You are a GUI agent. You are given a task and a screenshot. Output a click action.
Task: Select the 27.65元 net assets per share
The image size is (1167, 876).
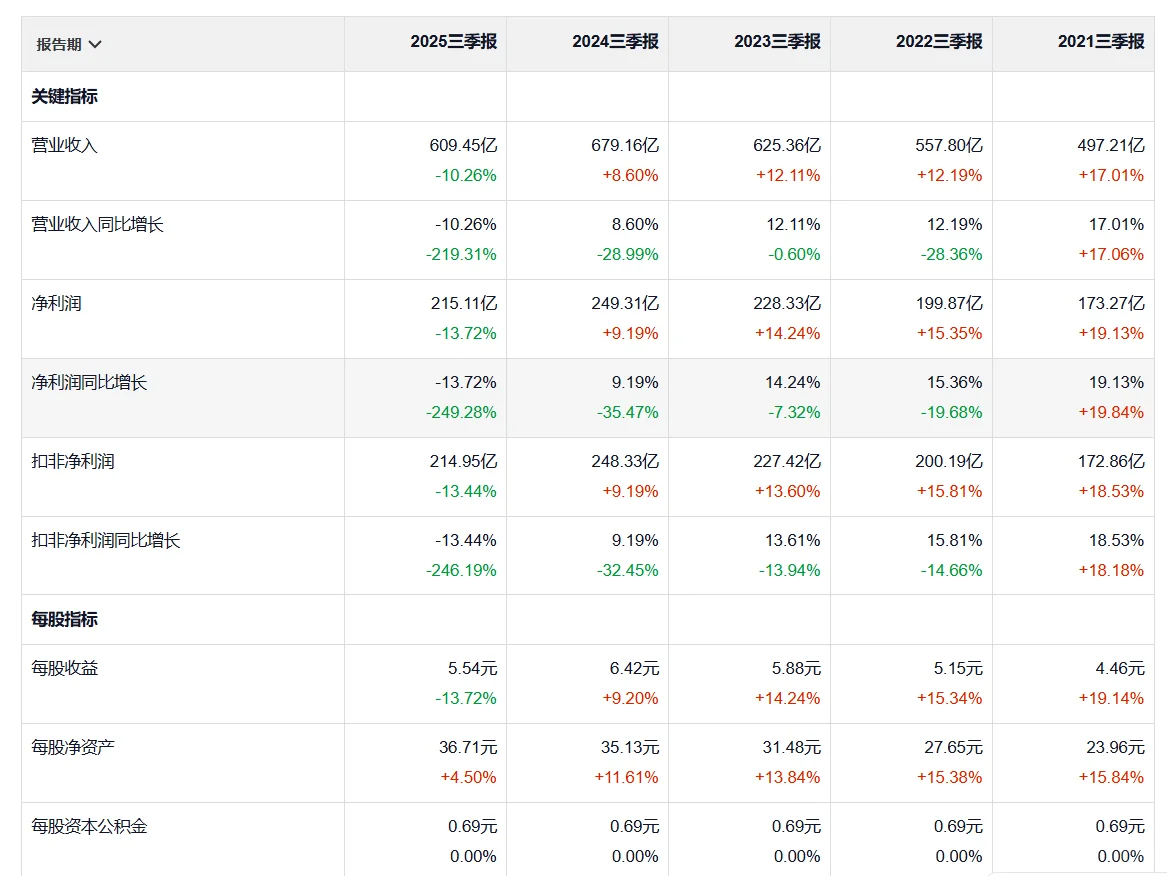tap(953, 747)
